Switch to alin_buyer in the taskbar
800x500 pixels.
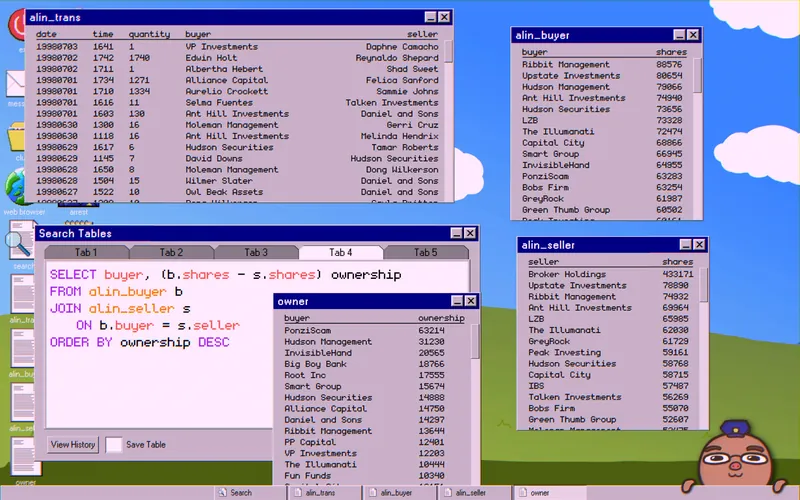(x=400, y=493)
